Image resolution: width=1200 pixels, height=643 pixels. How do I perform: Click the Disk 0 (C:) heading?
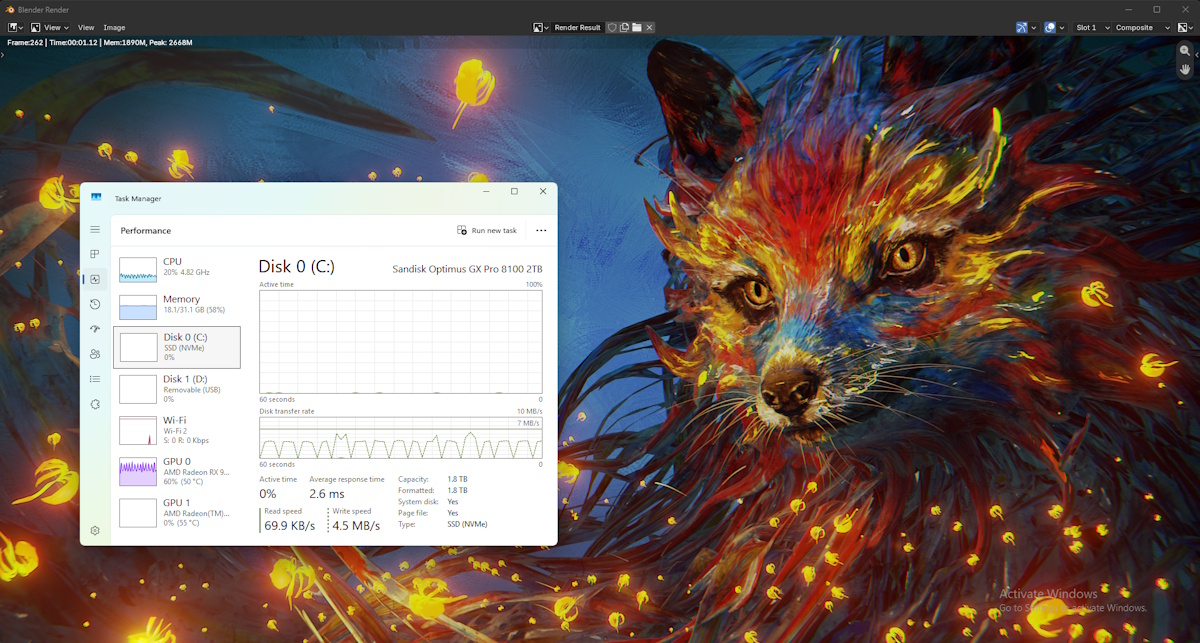[x=296, y=267]
